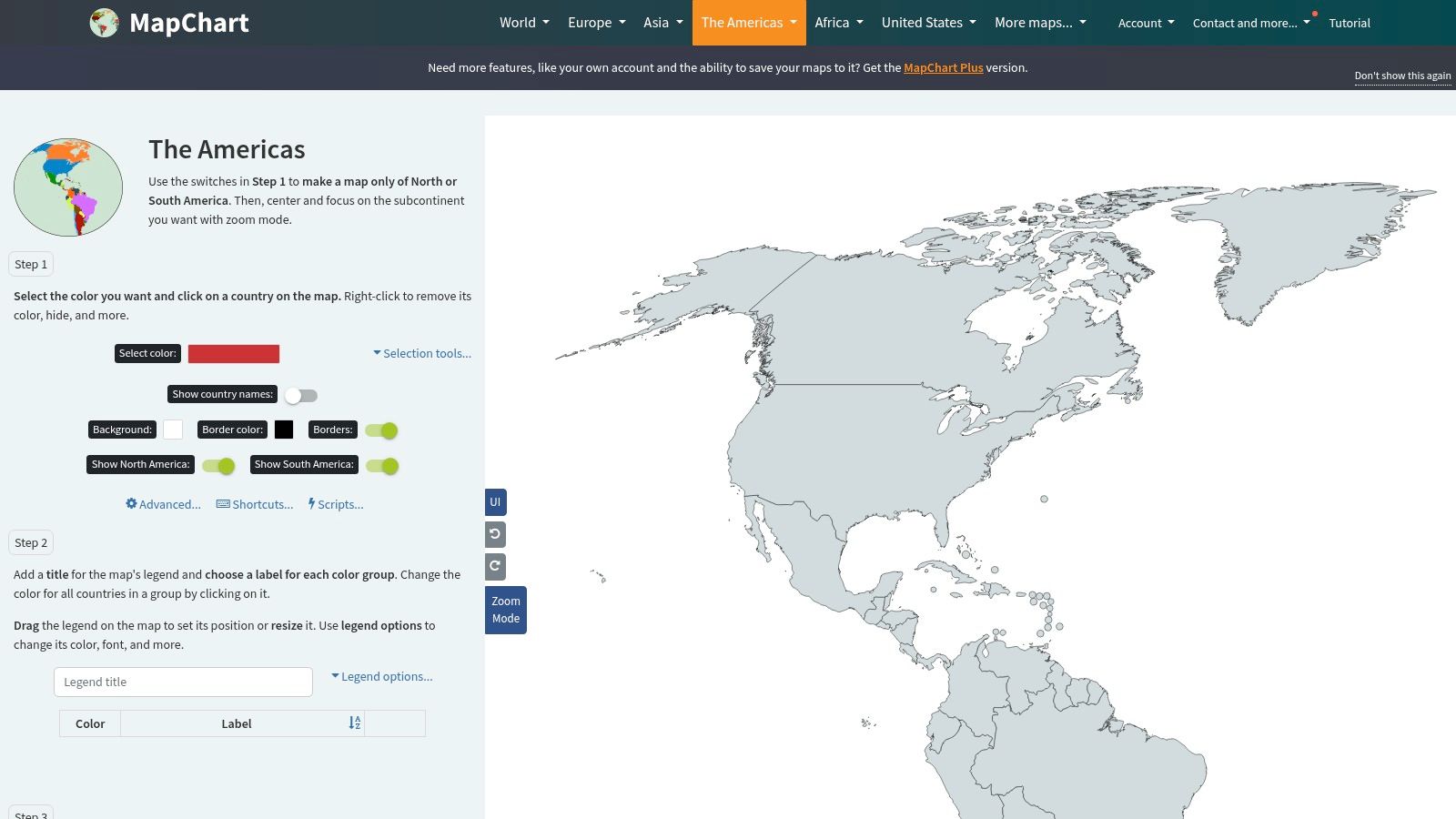The height and width of the screenshot is (819, 1456).
Task: Expand Legend options dropdown
Action: (382, 676)
